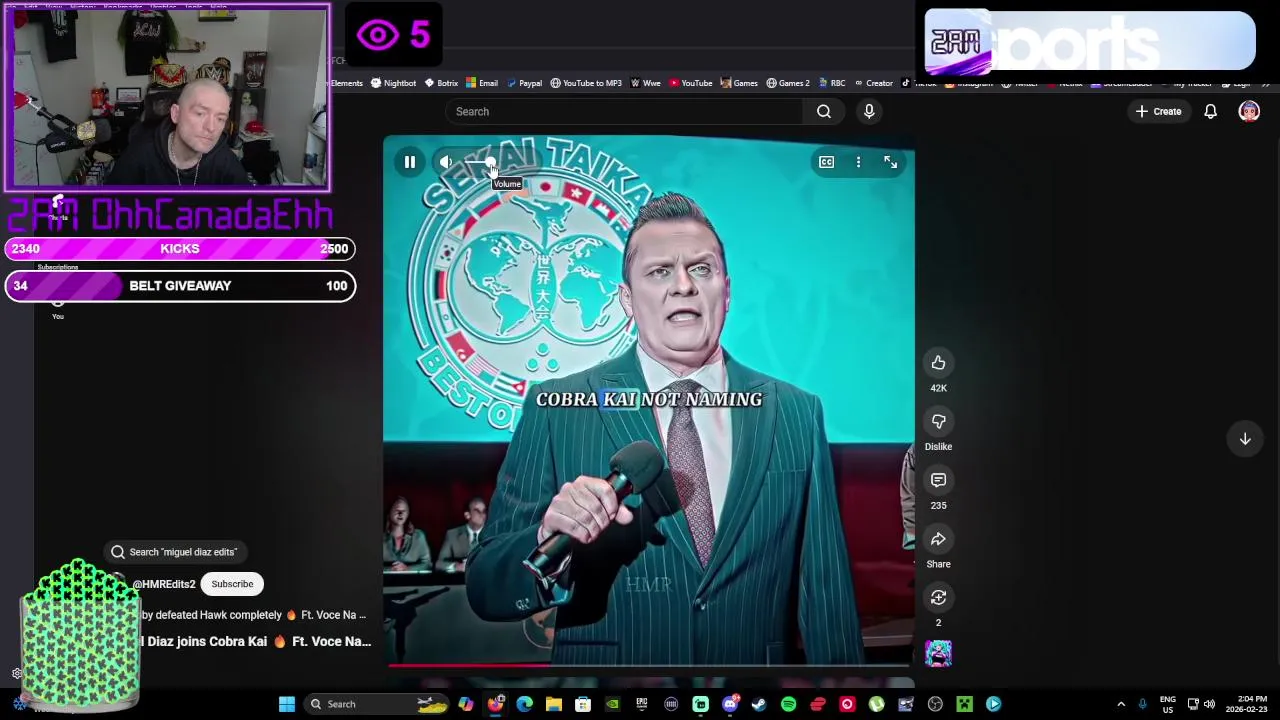Open the Botrix bookmark

[441, 83]
